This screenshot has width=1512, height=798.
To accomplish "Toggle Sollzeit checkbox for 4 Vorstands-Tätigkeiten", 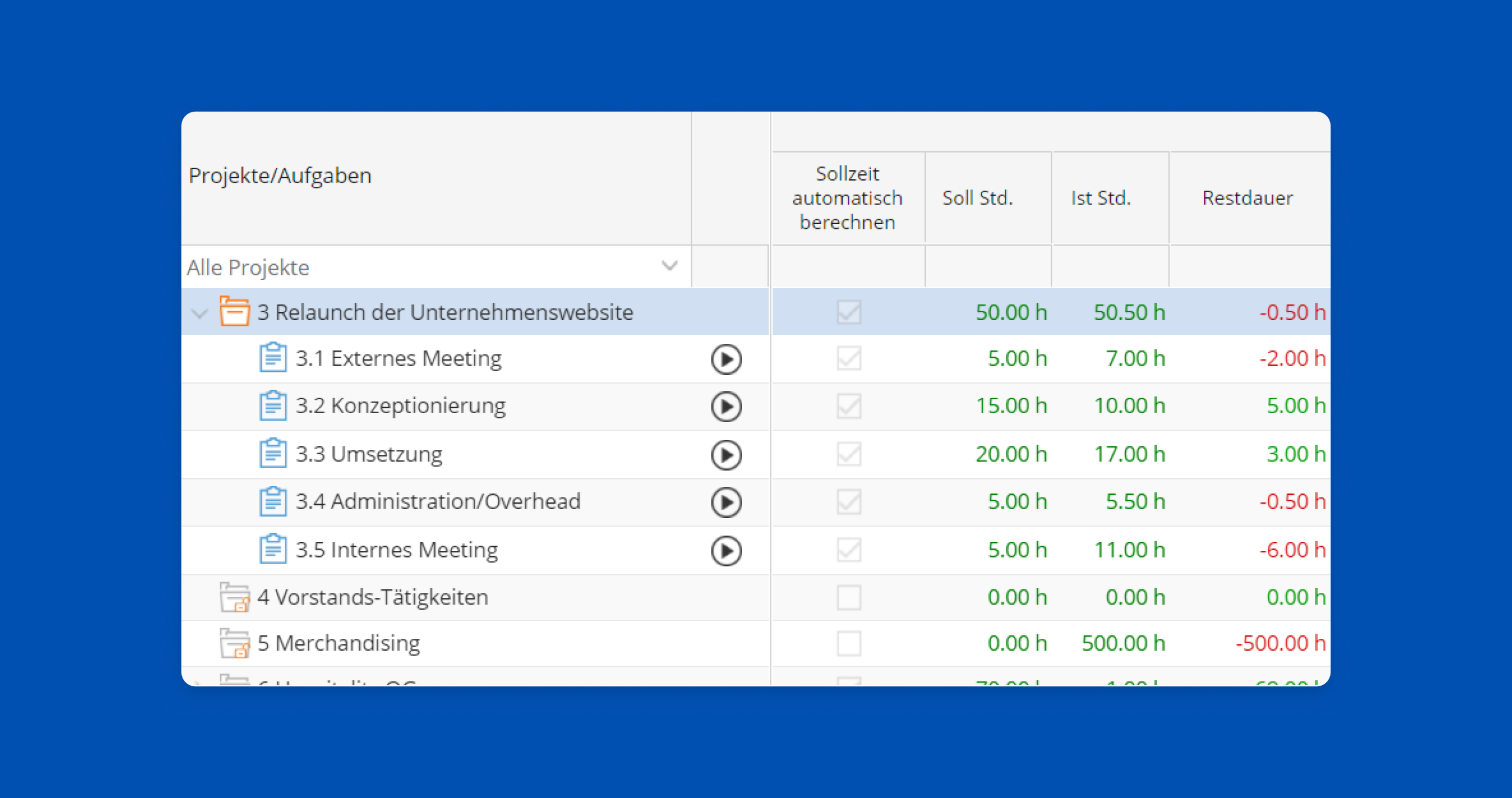I will tap(848, 597).
